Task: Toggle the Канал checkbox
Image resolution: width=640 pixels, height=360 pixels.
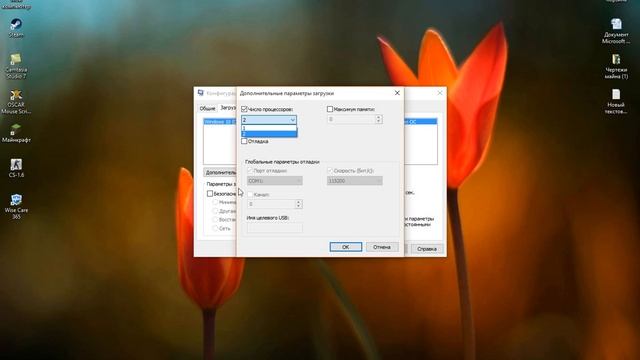Action: click(x=250, y=195)
